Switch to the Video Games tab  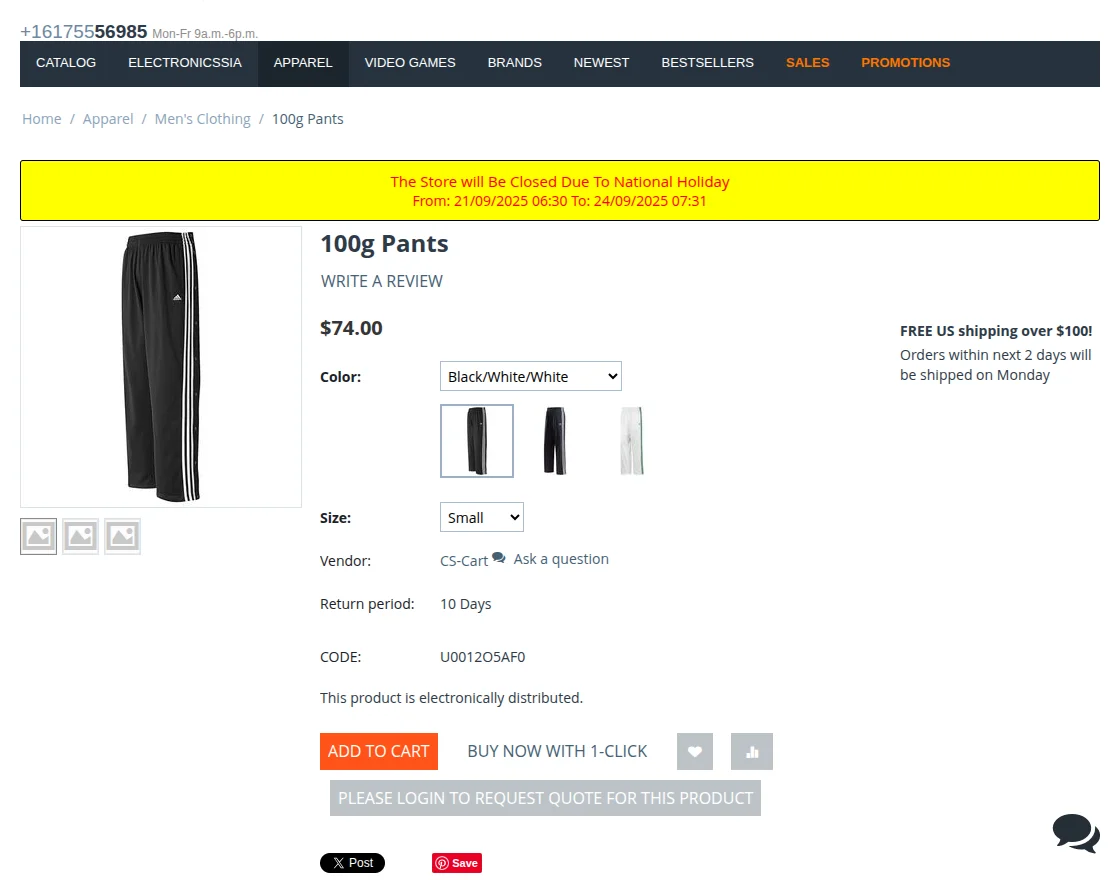tap(410, 63)
